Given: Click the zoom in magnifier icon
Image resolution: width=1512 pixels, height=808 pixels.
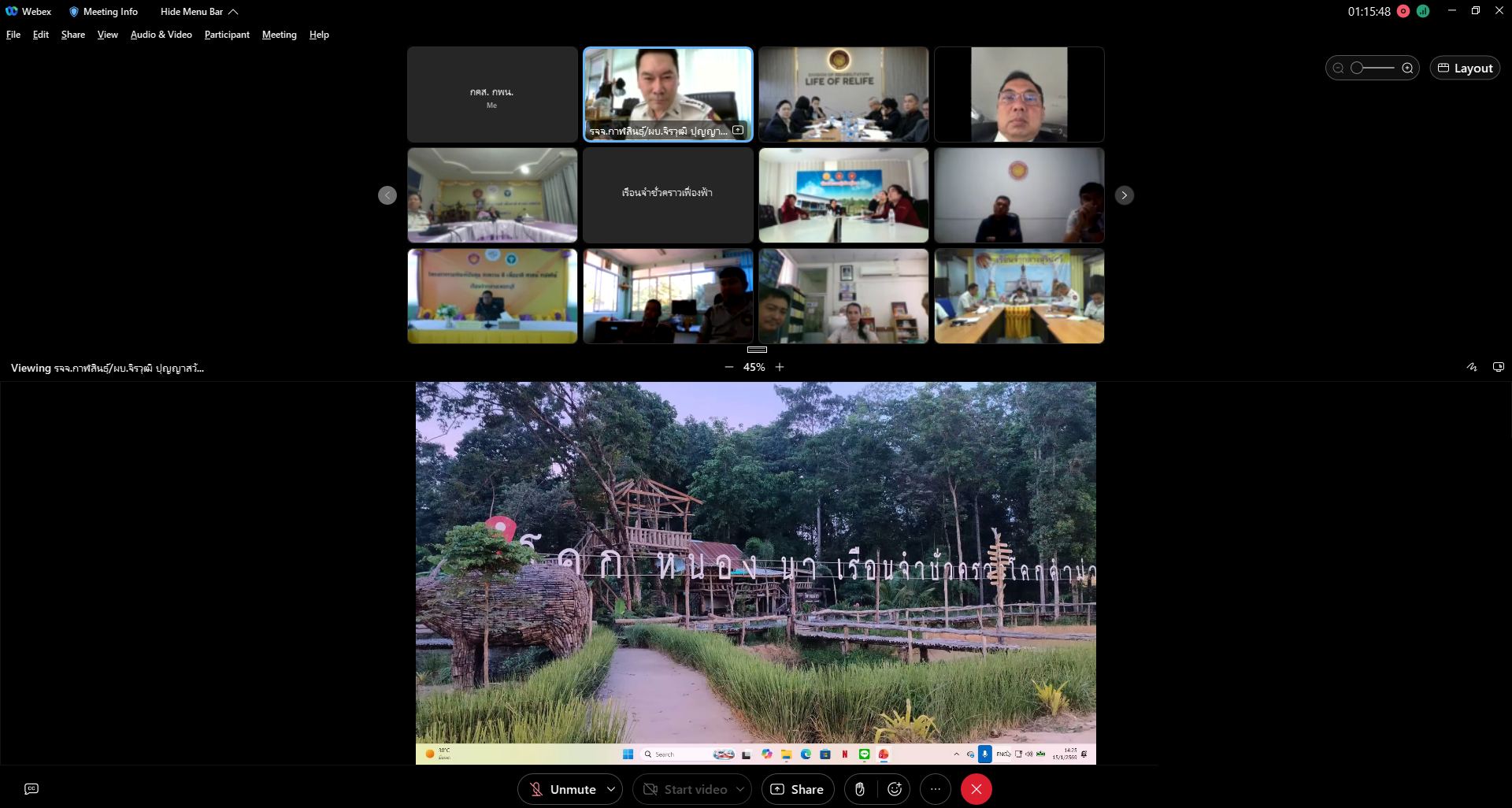Looking at the screenshot, I should (x=1407, y=69).
